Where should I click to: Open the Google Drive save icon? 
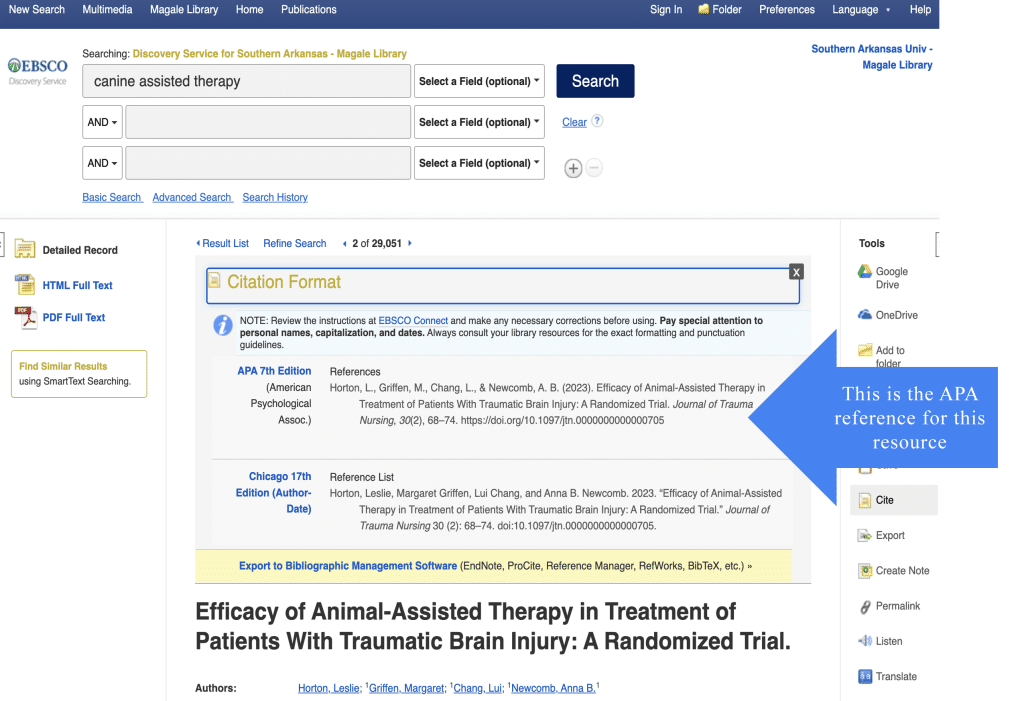(x=865, y=271)
